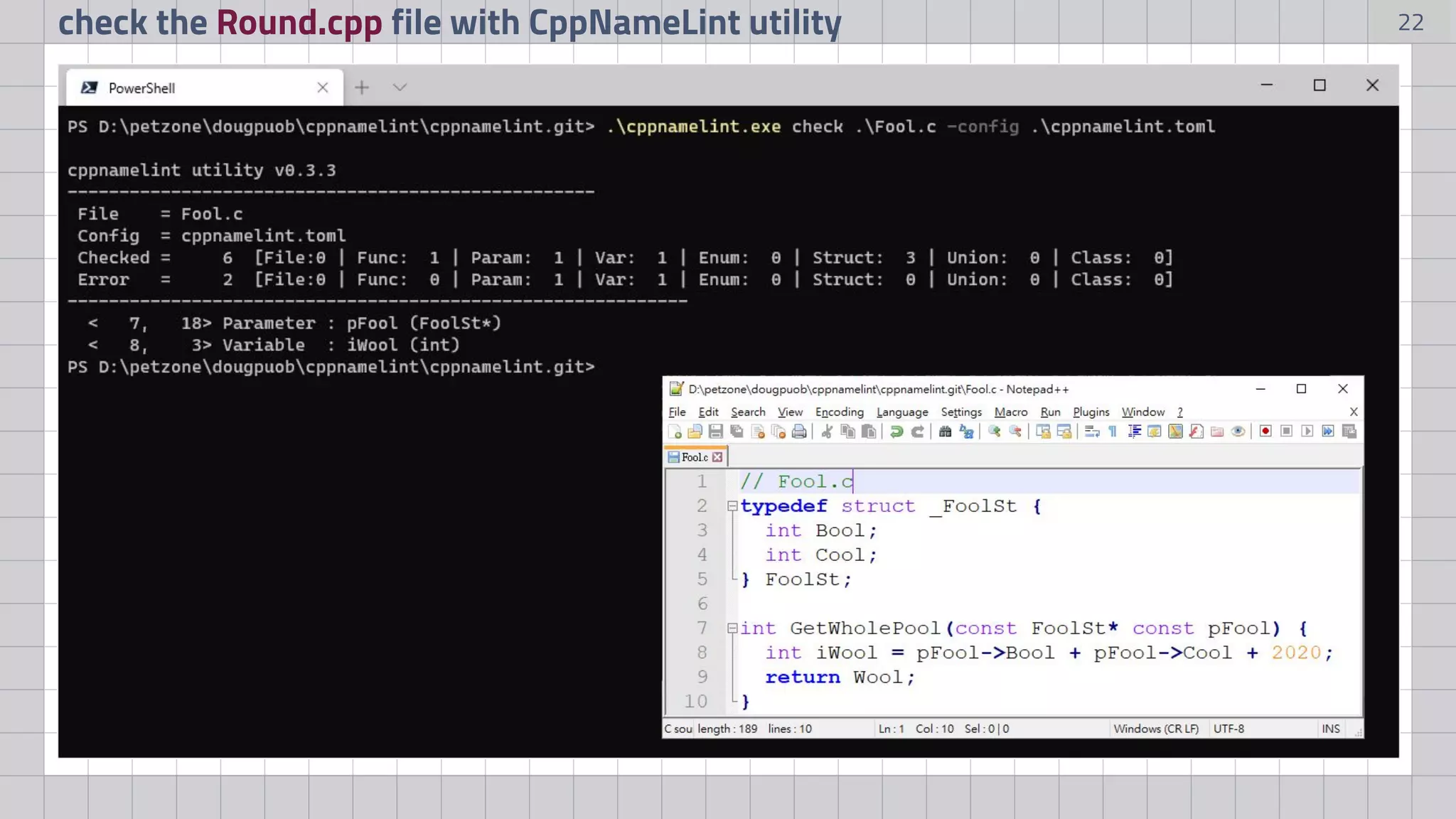Click the Close document icon in Notepad++ toolbar
The image size is (1456, 819).
[x=758, y=432]
